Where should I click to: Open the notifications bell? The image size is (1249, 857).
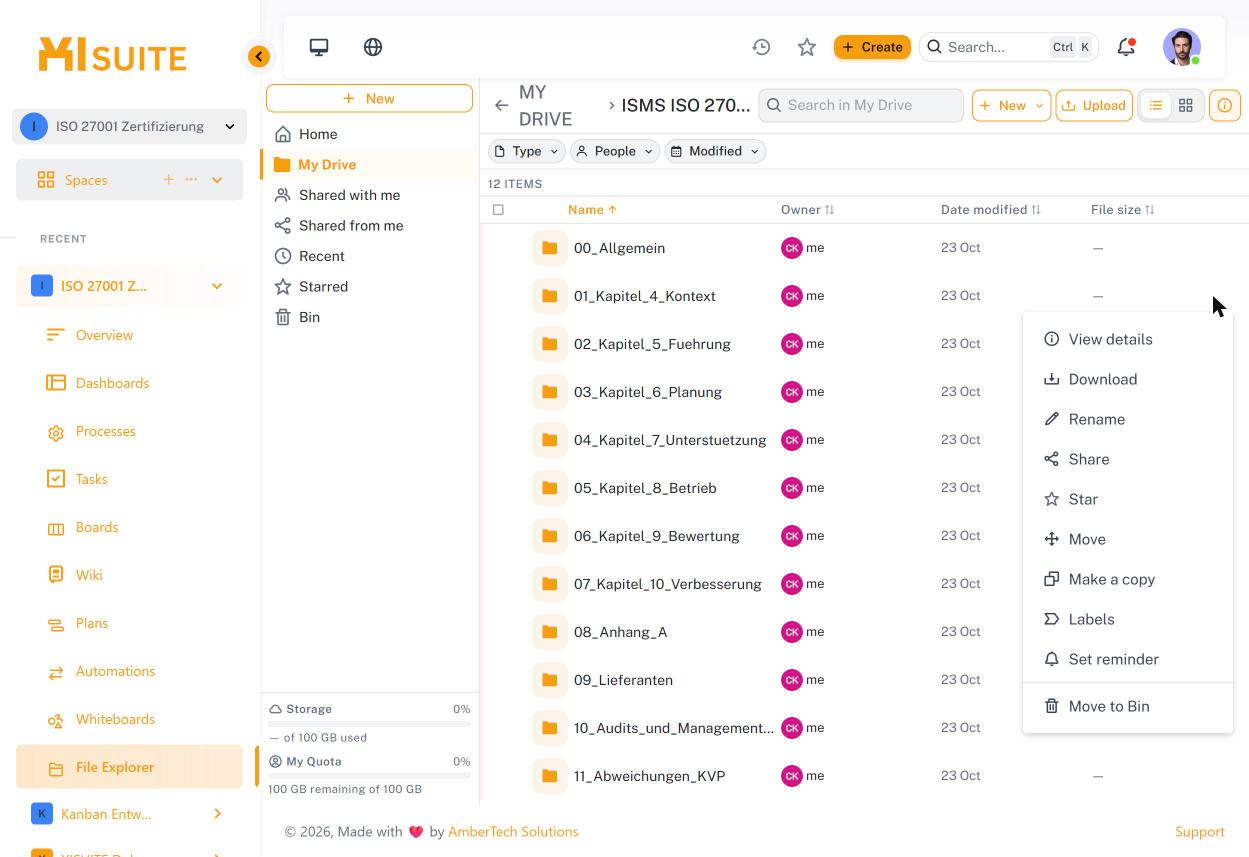point(1126,47)
